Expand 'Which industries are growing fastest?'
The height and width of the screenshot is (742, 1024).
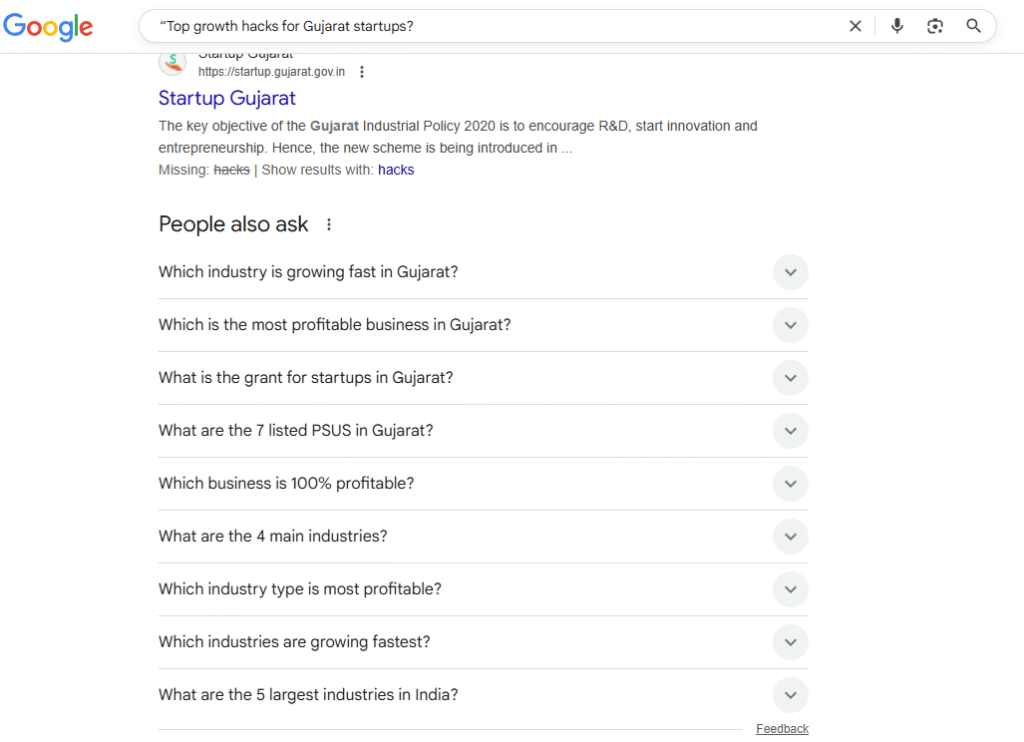click(x=790, y=642)
